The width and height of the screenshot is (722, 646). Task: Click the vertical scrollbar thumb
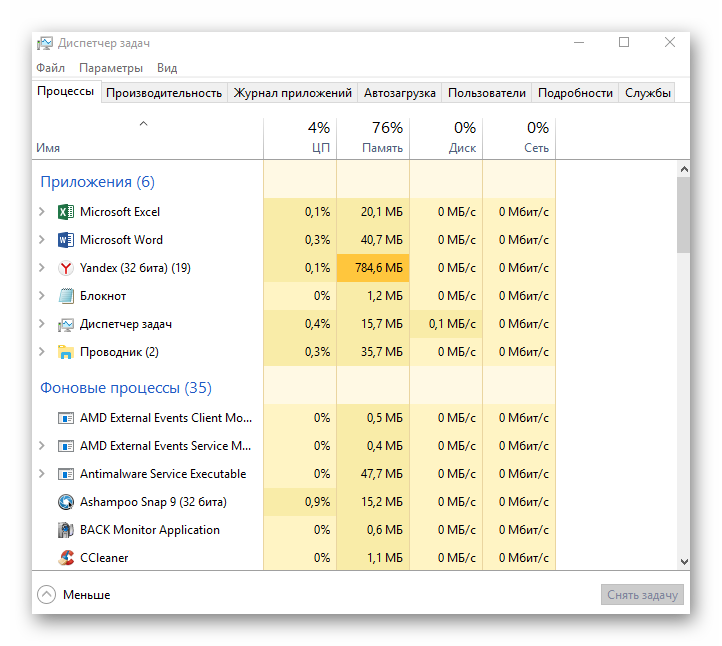[684, 215]
